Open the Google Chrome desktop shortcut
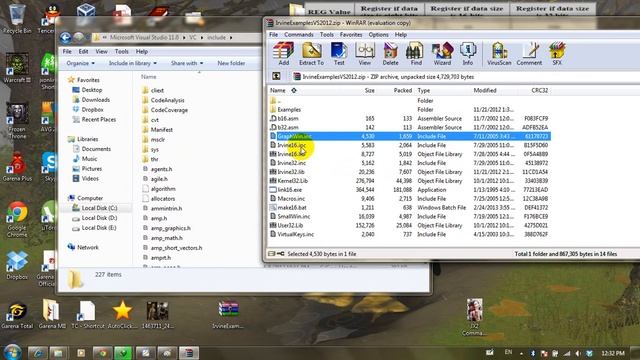 pyautogui.click(x=17, y=220)
